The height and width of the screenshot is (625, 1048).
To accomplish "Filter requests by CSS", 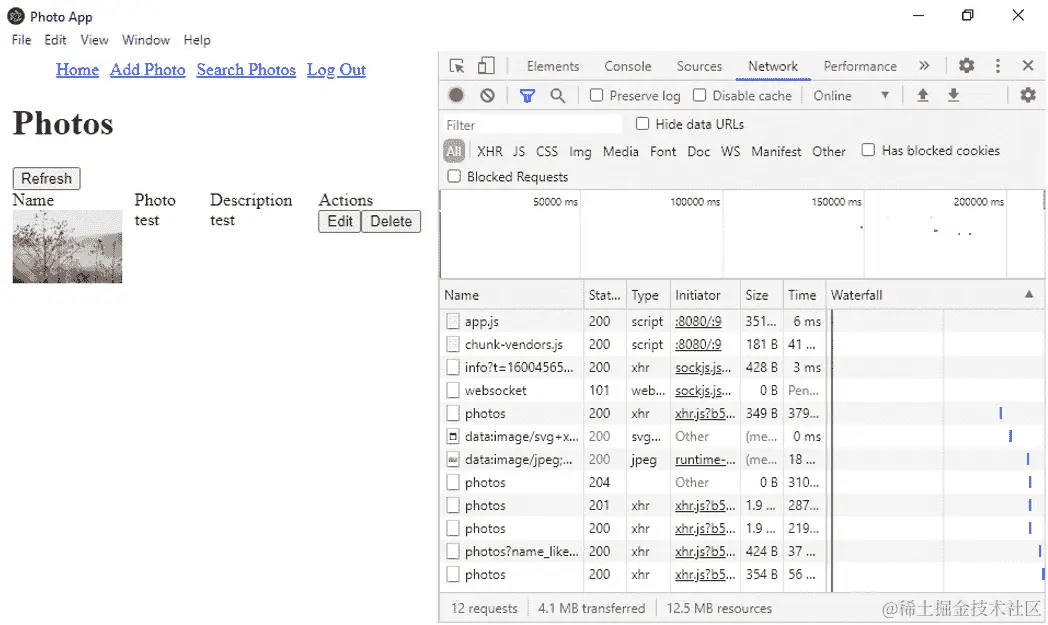I will tap(547, 152).
